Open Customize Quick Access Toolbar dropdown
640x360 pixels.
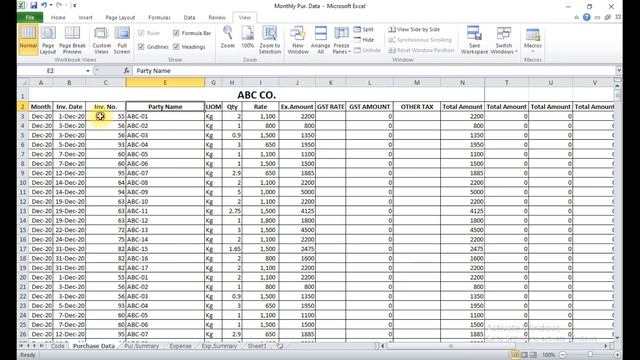tap(75, 5)
